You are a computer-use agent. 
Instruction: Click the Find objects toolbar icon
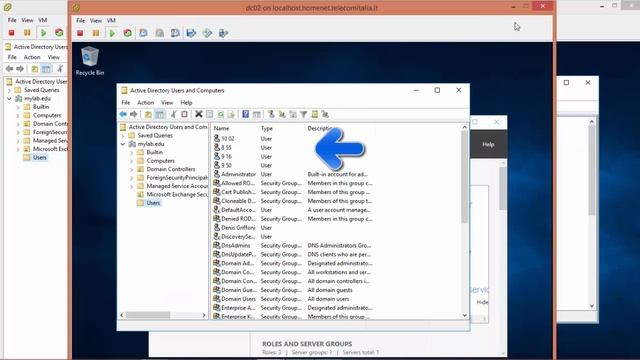tap(315, 114)
